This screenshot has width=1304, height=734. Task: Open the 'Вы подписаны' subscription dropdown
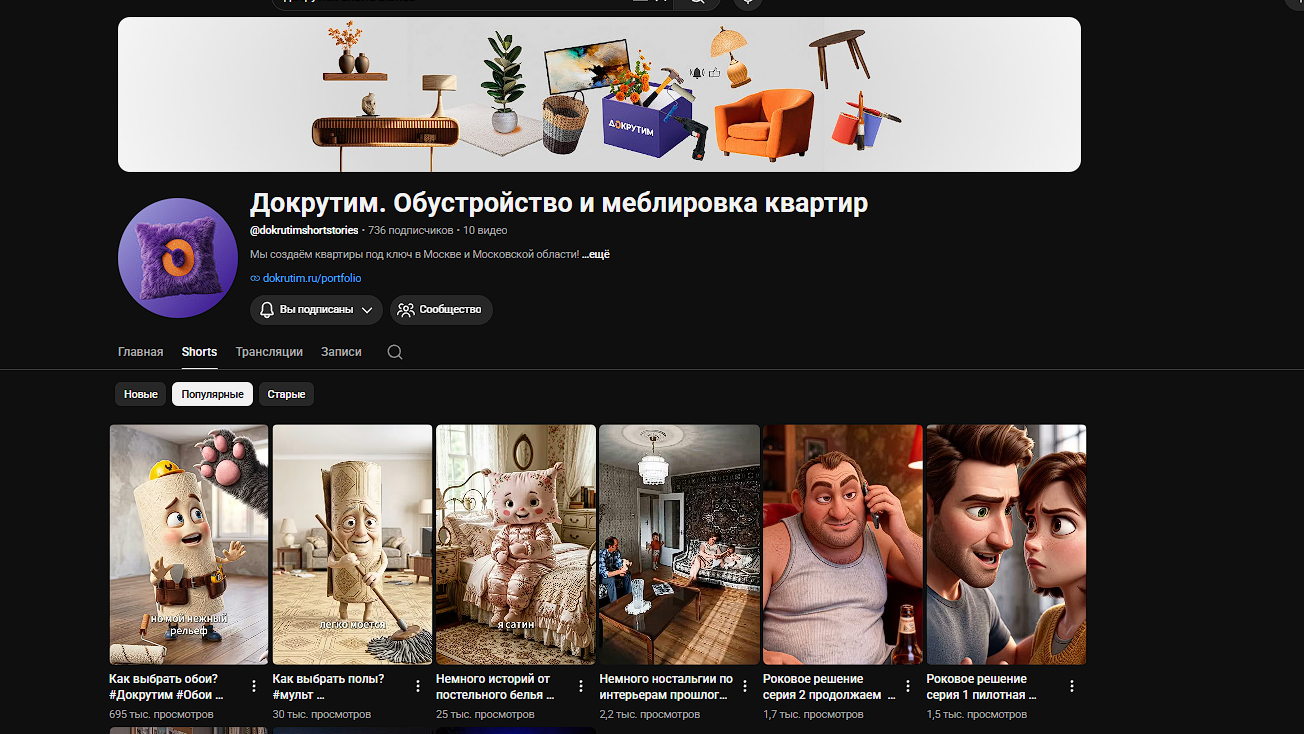click(316, 310)
